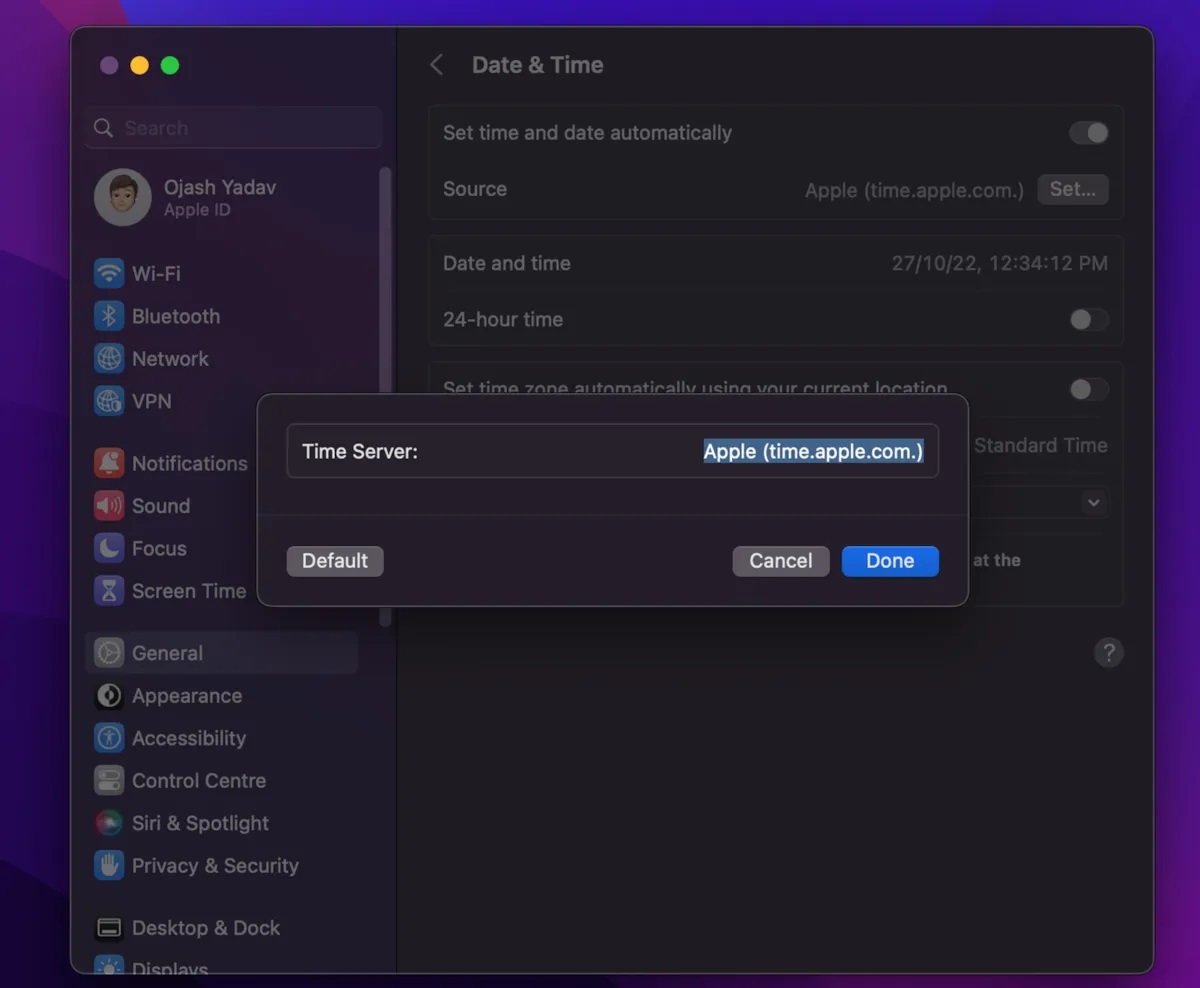The image size is (1200, 988).
Task: Select the Network label in sidebar
Action: pos(170,358)
